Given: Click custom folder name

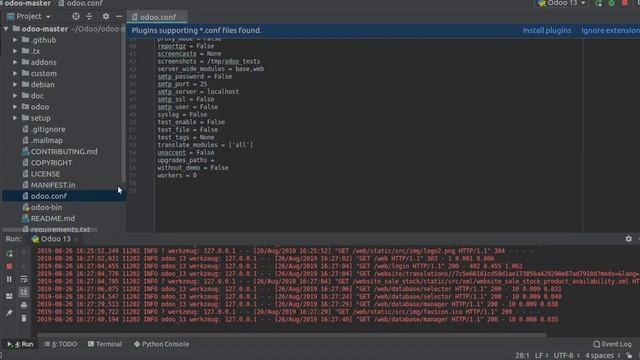Looking at the screenshot, I should 44,73.
